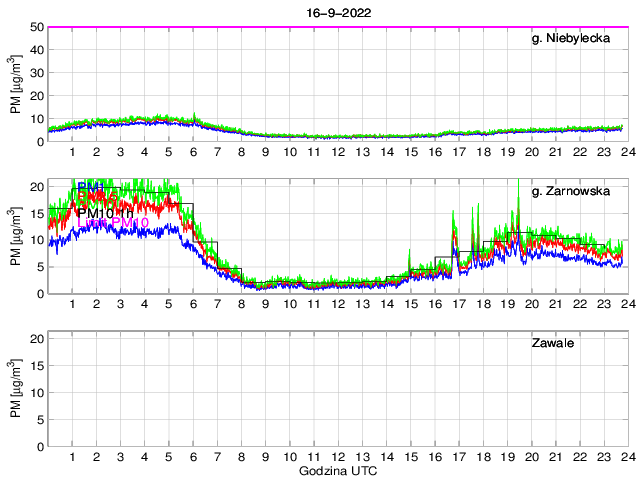Click hour 24 tick under the Zarnowska chart
The height and width of the screenshot is (480, 640).
point(627,303)
